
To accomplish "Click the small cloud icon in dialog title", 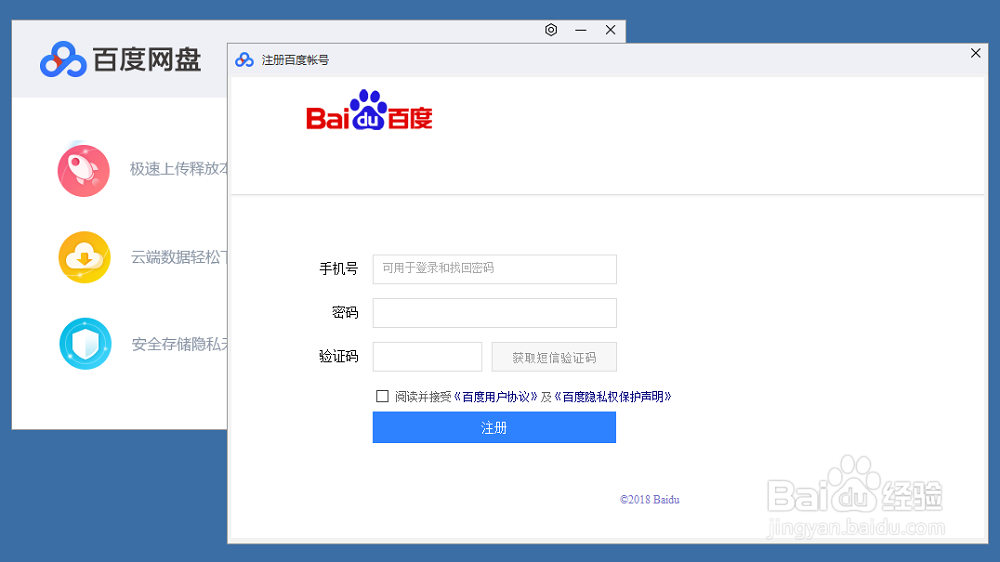I will (x=244, y=60).
